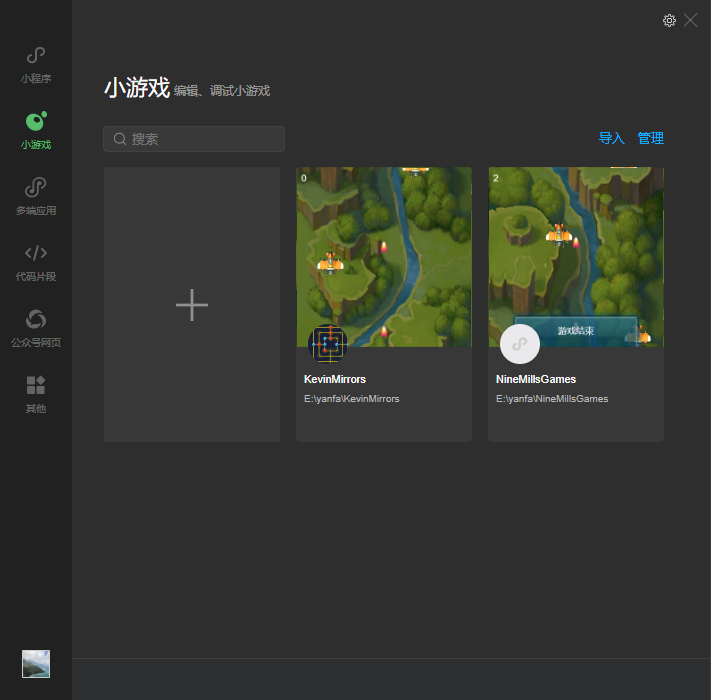Open settings via the gear icon
This screenshot has height=700, width=711.
(x=669, y=20)
